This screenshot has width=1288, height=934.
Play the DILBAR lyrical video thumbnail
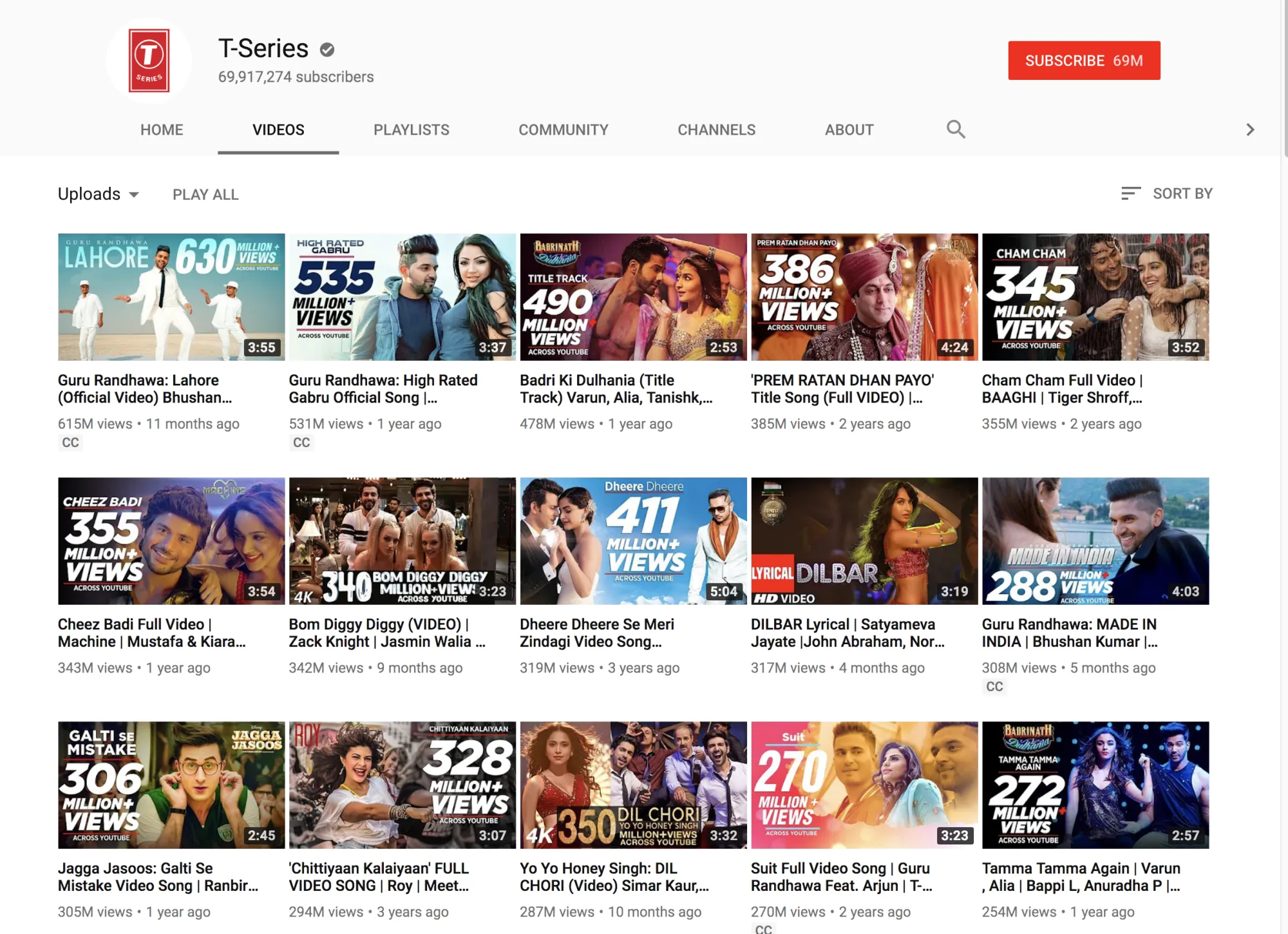point(864,541)
